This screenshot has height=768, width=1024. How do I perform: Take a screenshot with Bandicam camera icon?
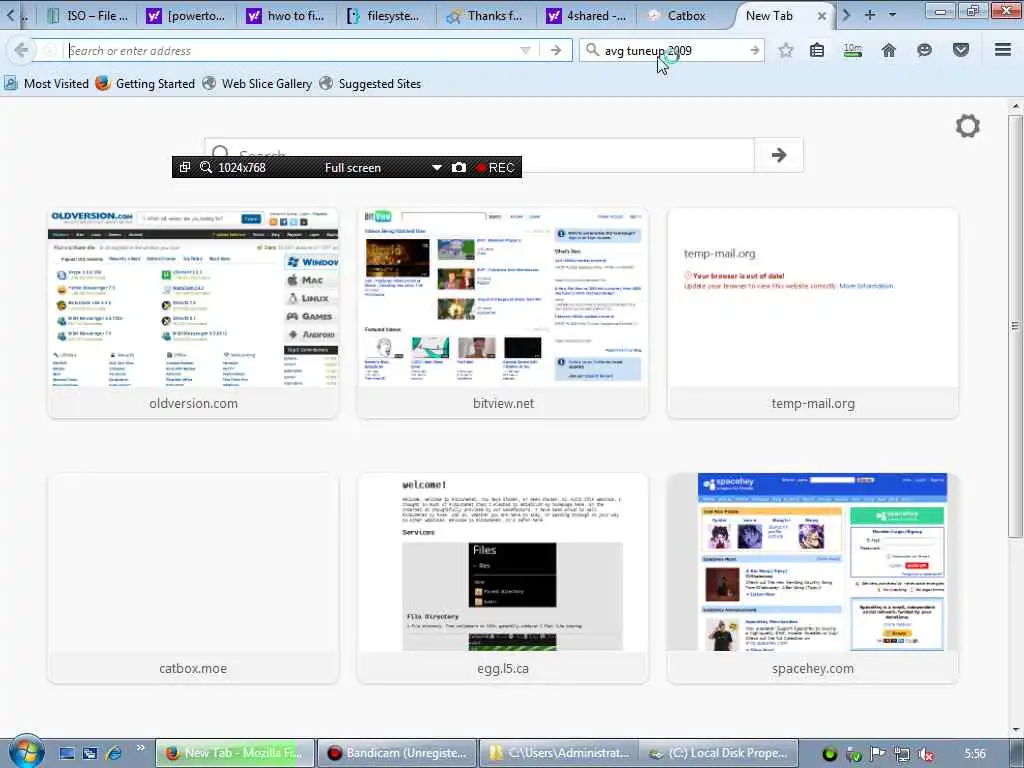459,167
